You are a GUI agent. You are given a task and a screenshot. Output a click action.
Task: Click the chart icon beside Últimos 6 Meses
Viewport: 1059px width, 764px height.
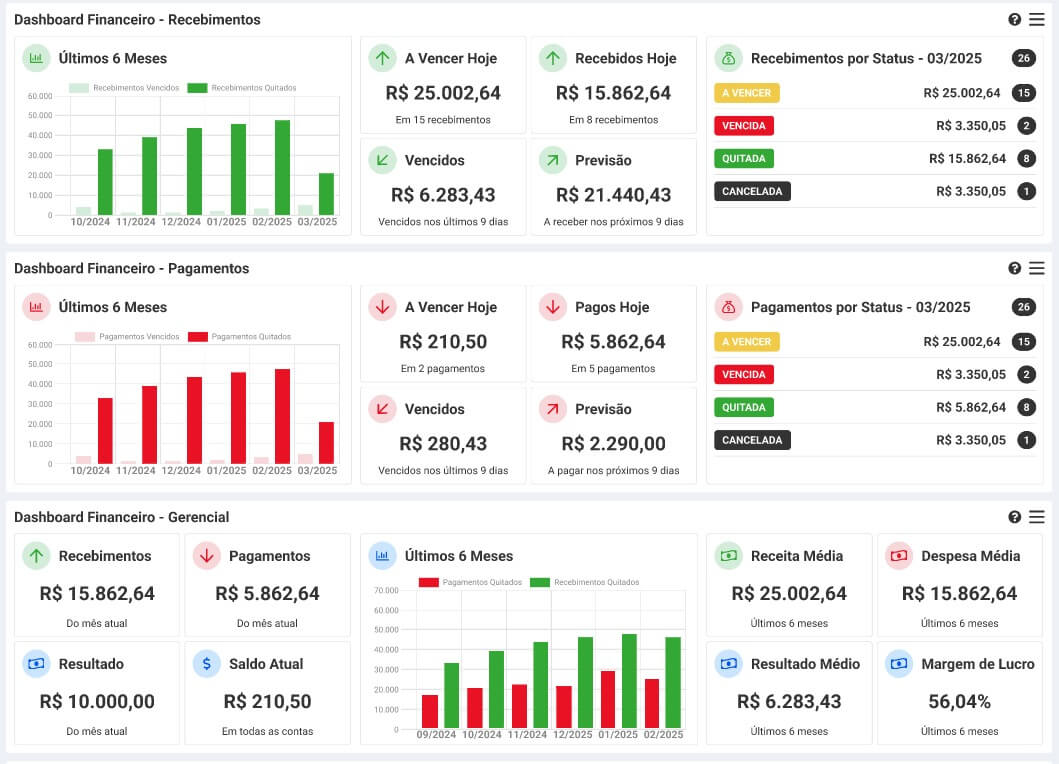[37, 58]
